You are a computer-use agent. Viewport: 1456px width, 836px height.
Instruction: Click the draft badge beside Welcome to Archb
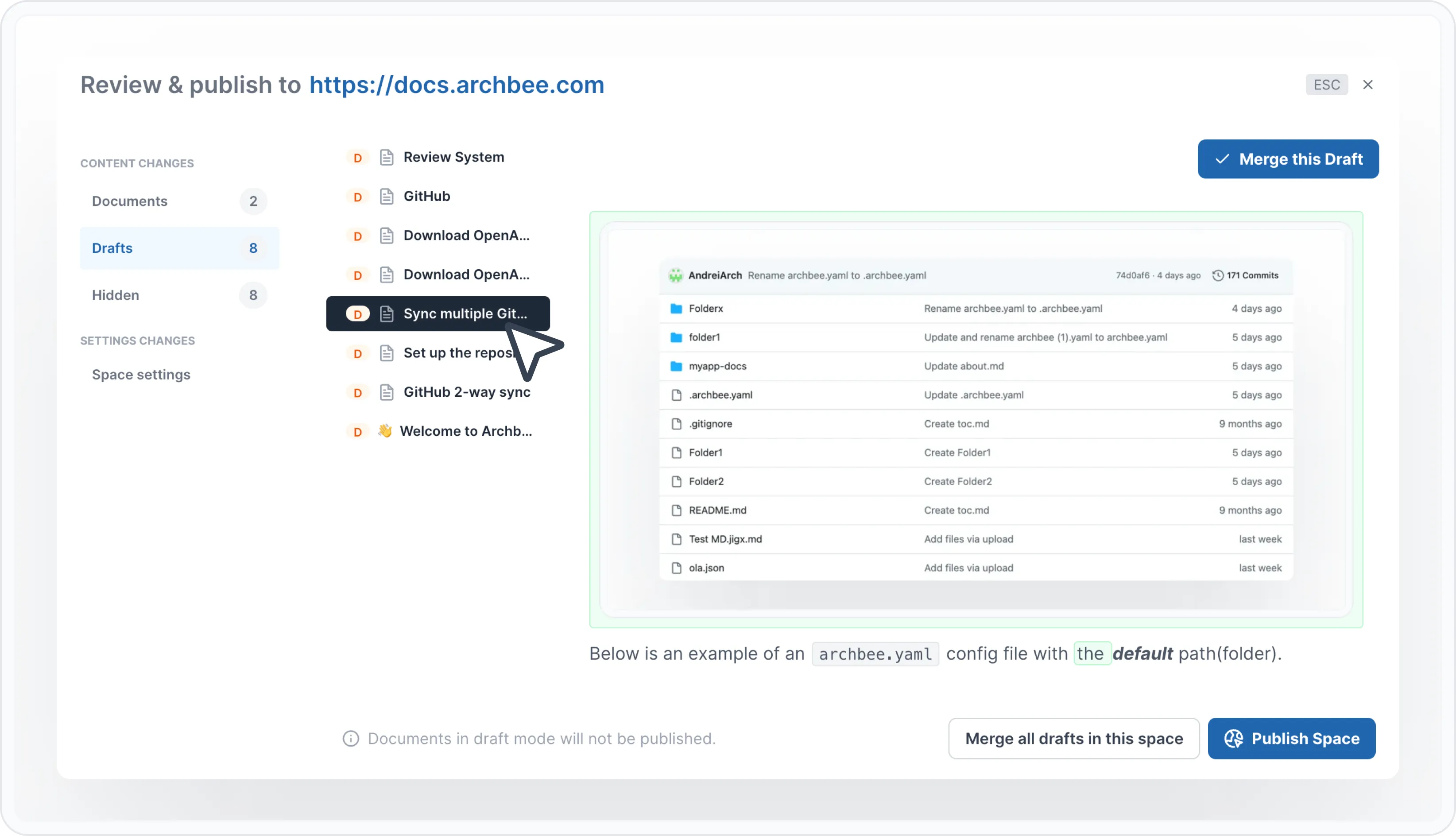[358, 431]
